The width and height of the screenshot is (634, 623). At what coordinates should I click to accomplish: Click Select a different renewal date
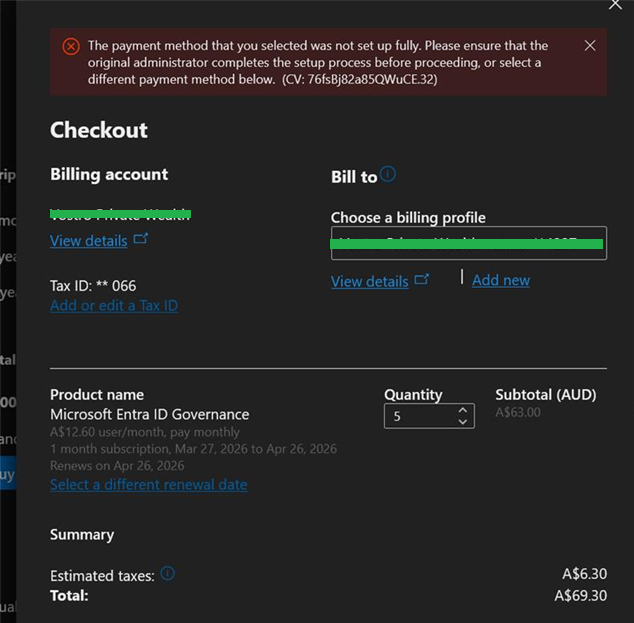coord(149,484)
